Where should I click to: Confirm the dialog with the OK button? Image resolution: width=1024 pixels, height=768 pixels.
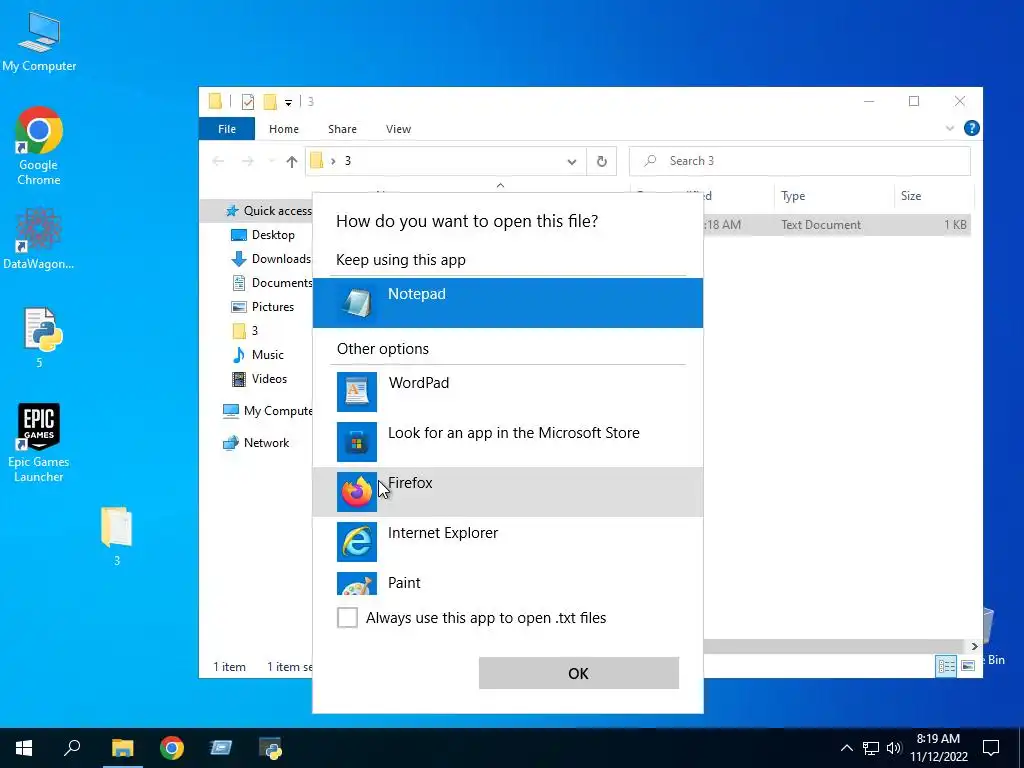(x=579, y=673)
